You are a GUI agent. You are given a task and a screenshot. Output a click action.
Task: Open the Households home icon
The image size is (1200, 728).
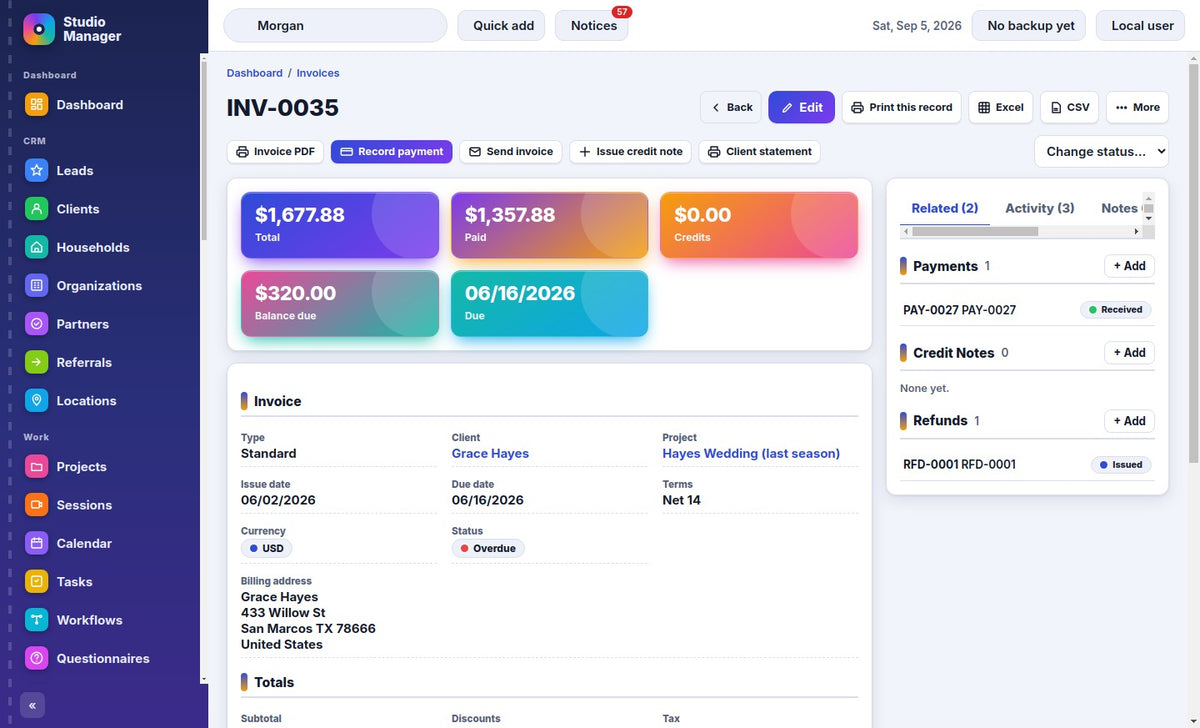36,247
